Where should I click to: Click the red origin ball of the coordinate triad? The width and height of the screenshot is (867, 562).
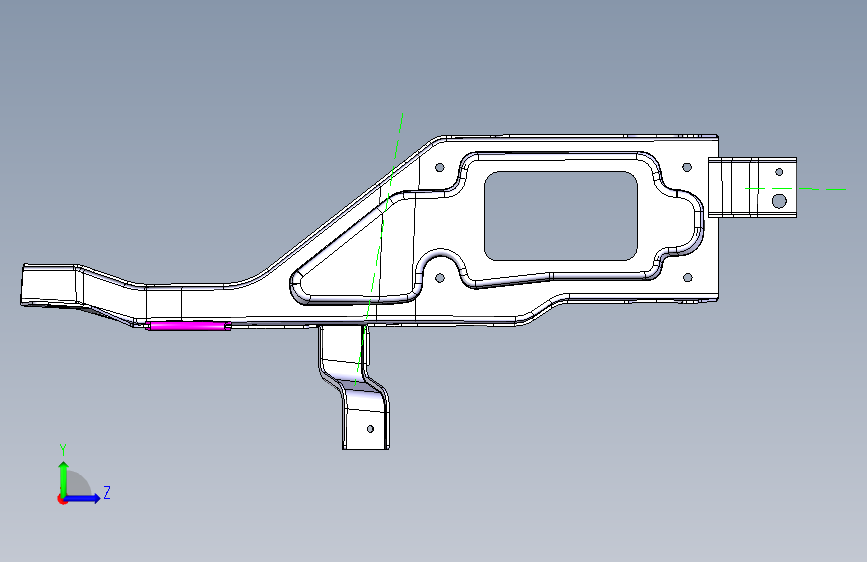[x=62, y=499]
